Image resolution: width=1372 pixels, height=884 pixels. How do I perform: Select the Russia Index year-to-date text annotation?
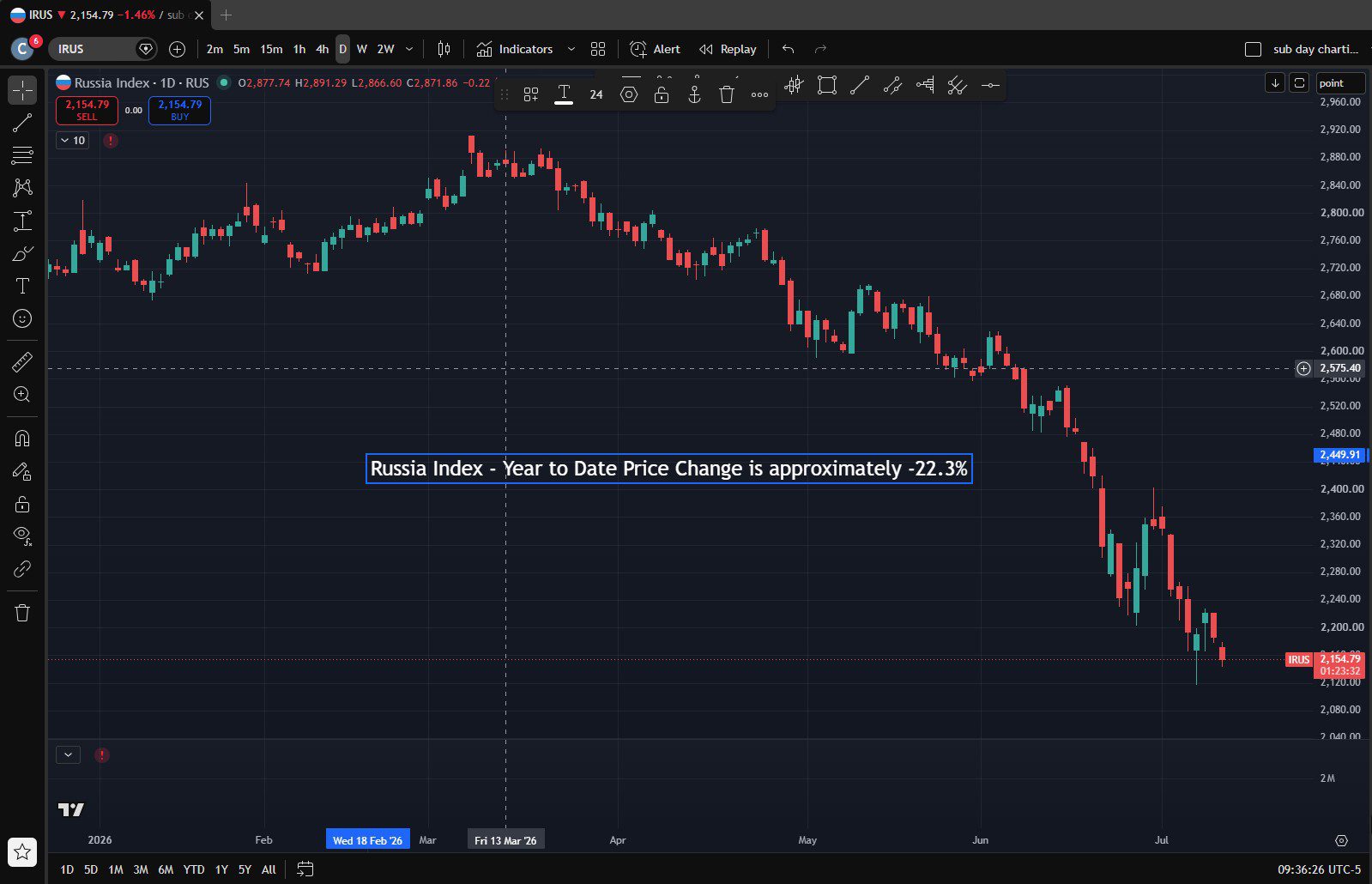[669, 469]
